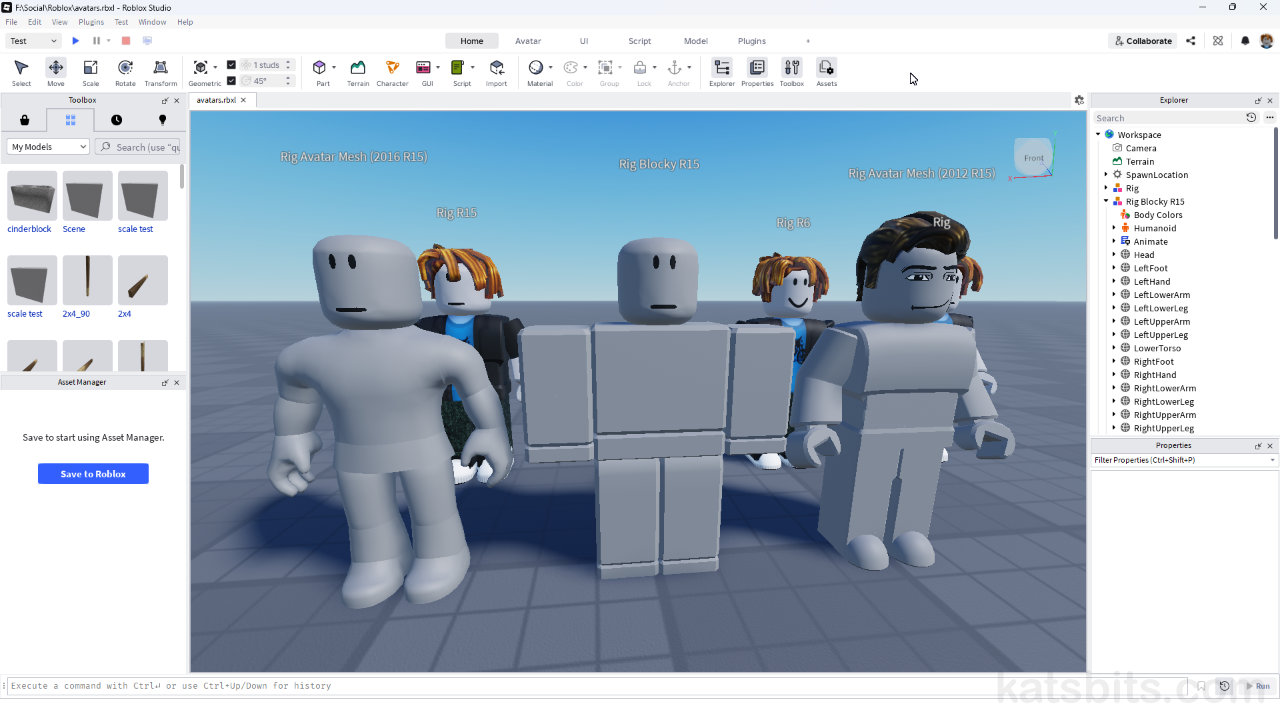Activate the Move tool
Viewport: 1280px width, 720px height.
(56, 72)
